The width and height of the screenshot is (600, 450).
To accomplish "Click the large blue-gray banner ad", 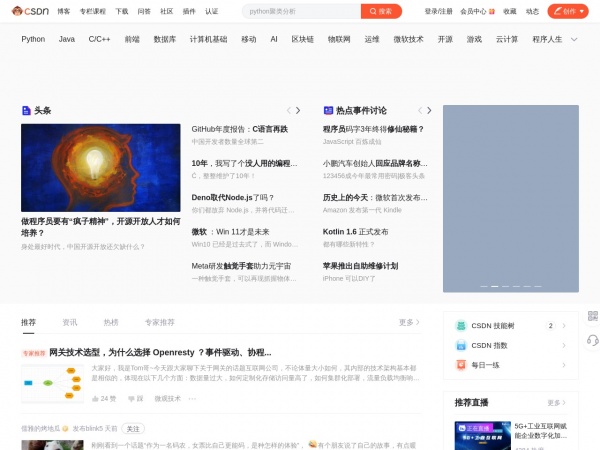I will click(511, 199).
